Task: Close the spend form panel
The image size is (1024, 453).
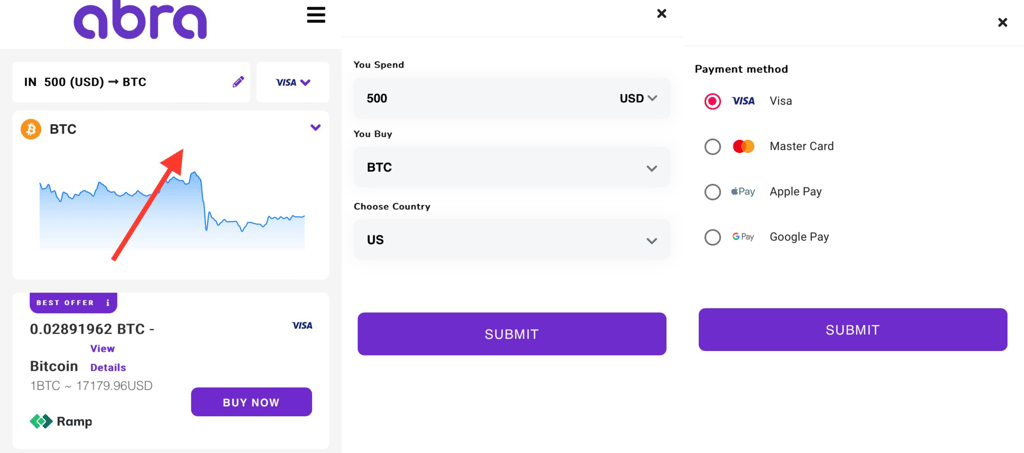Action: click(661, 14)
